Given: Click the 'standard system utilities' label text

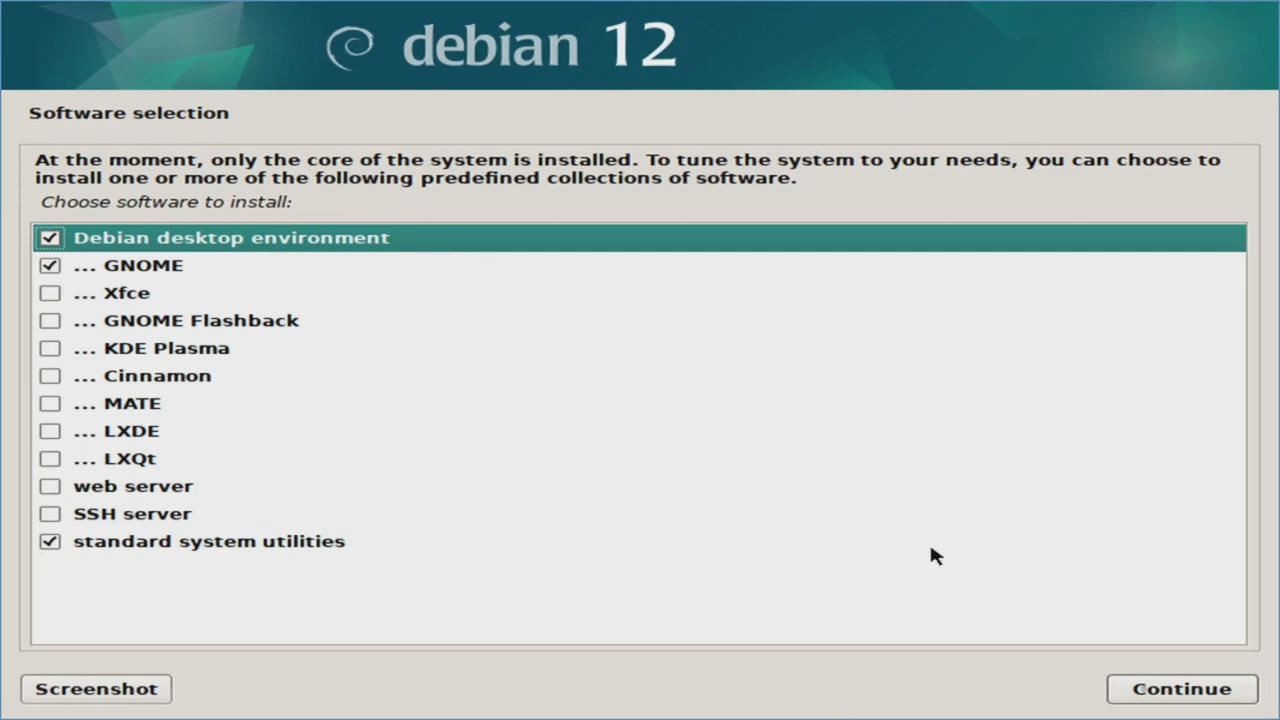Looking at the screenshot, I should (x=209, y=541).
